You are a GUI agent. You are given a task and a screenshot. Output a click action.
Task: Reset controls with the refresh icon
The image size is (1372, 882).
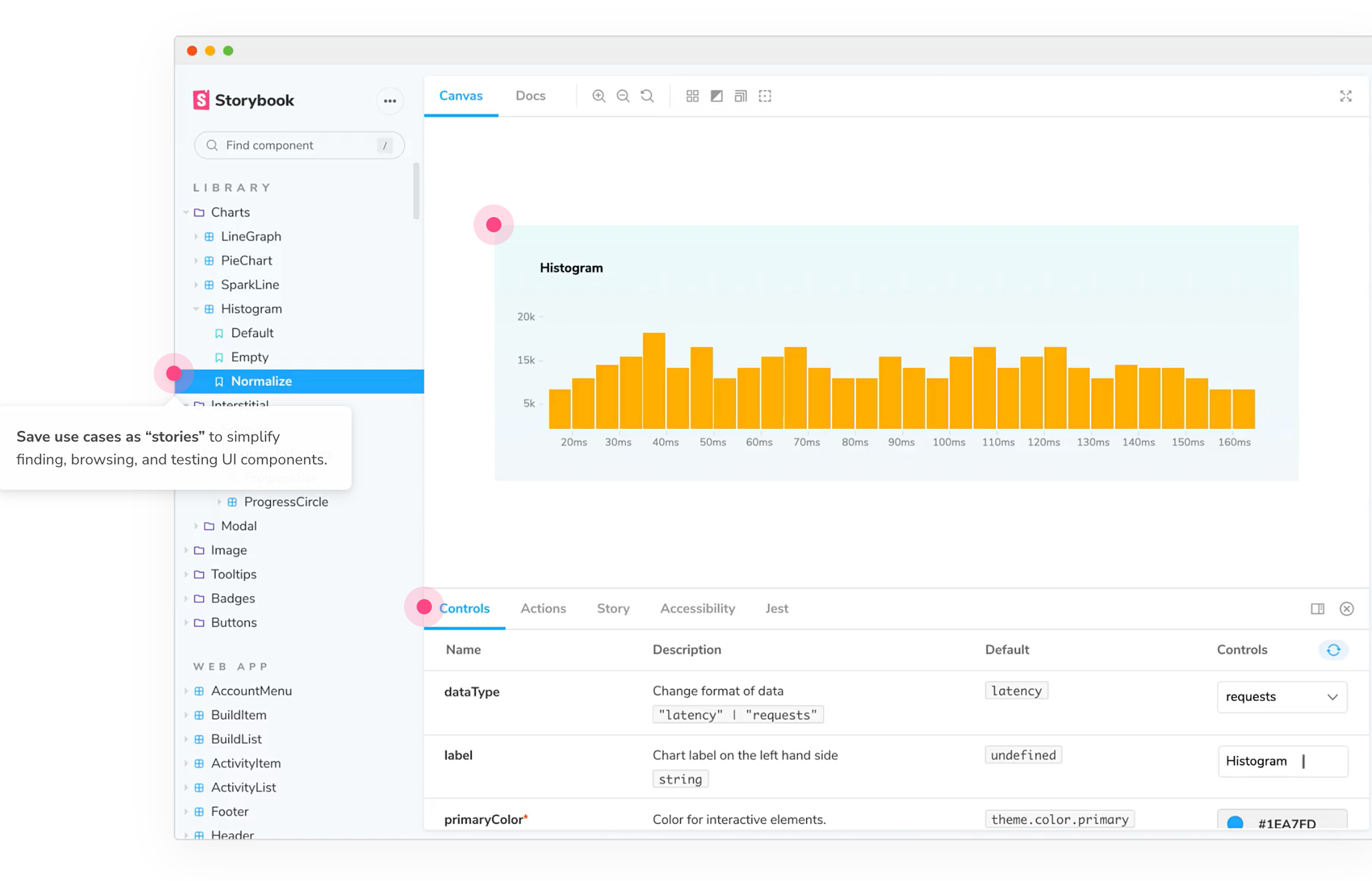(x=1334, y=649)
